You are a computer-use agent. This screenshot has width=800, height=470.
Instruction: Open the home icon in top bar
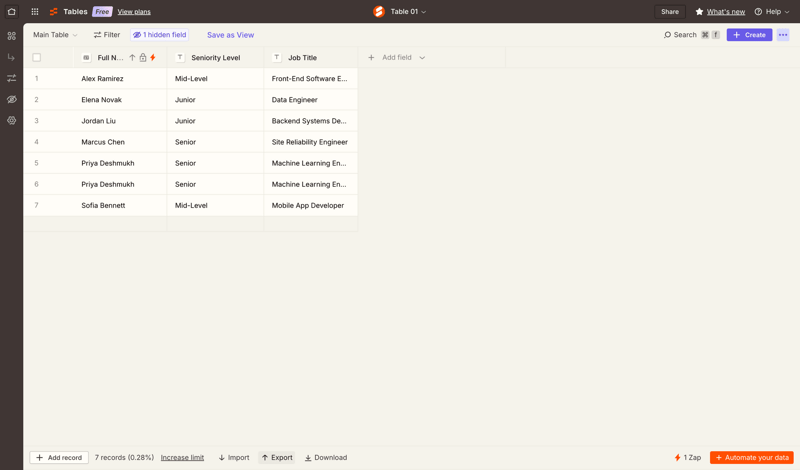tap(11, 11)
